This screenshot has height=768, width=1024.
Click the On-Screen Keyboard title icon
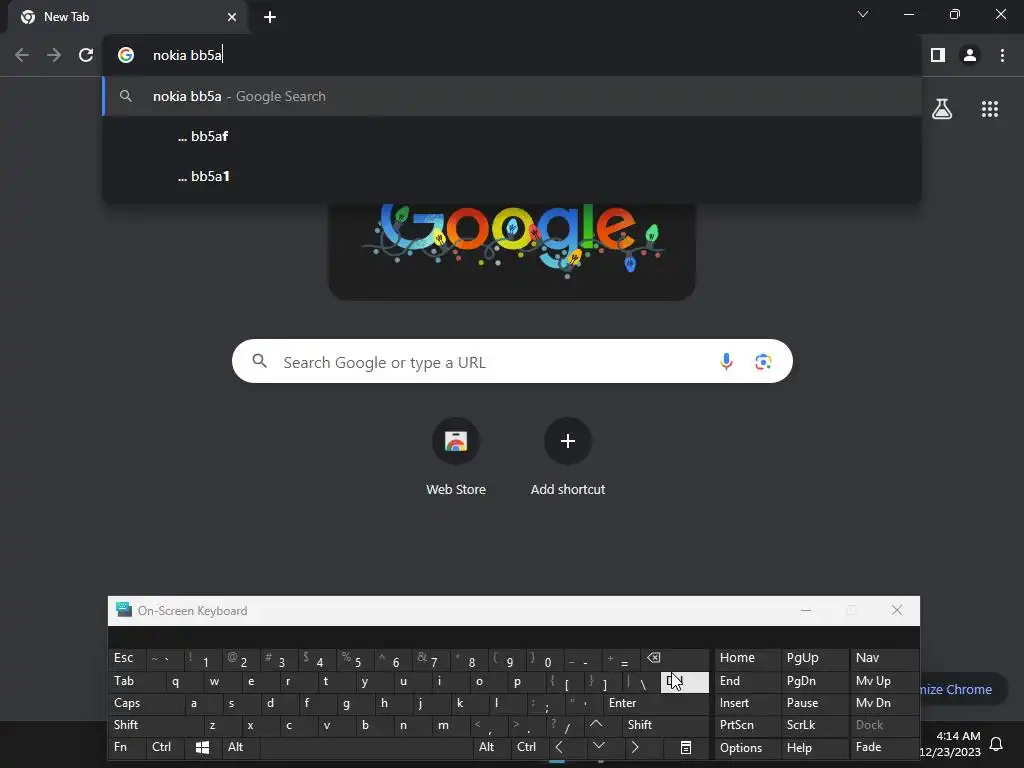tap(123, 610)
